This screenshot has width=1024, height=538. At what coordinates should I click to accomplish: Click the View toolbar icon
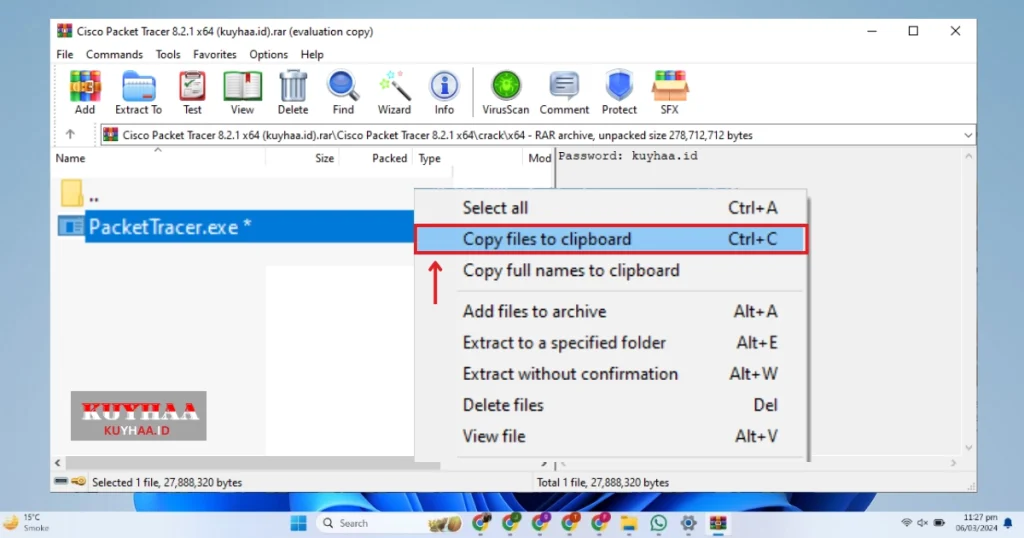tap(242, 92)
